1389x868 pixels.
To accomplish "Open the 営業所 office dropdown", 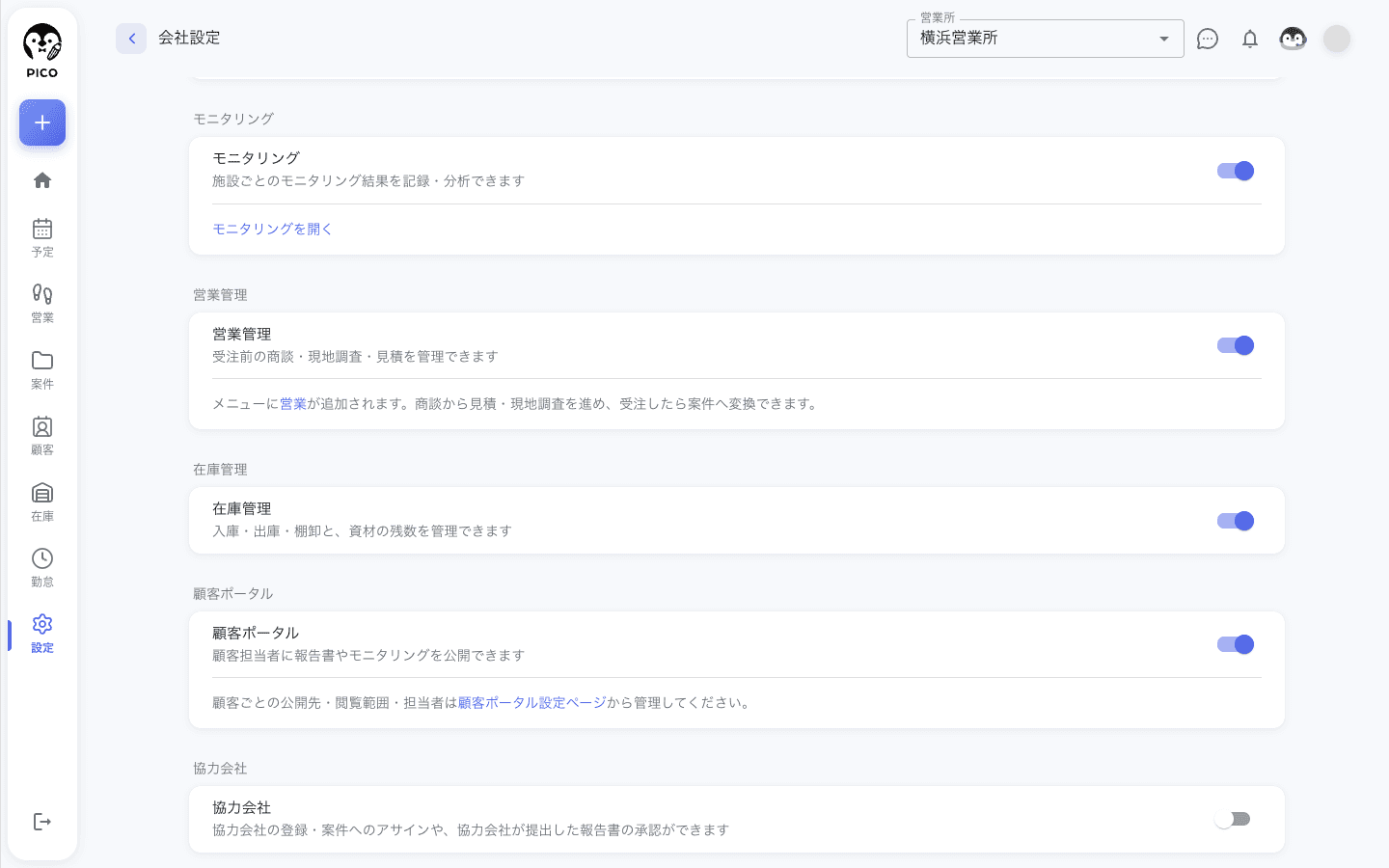I will click(x=1046, y=39).
